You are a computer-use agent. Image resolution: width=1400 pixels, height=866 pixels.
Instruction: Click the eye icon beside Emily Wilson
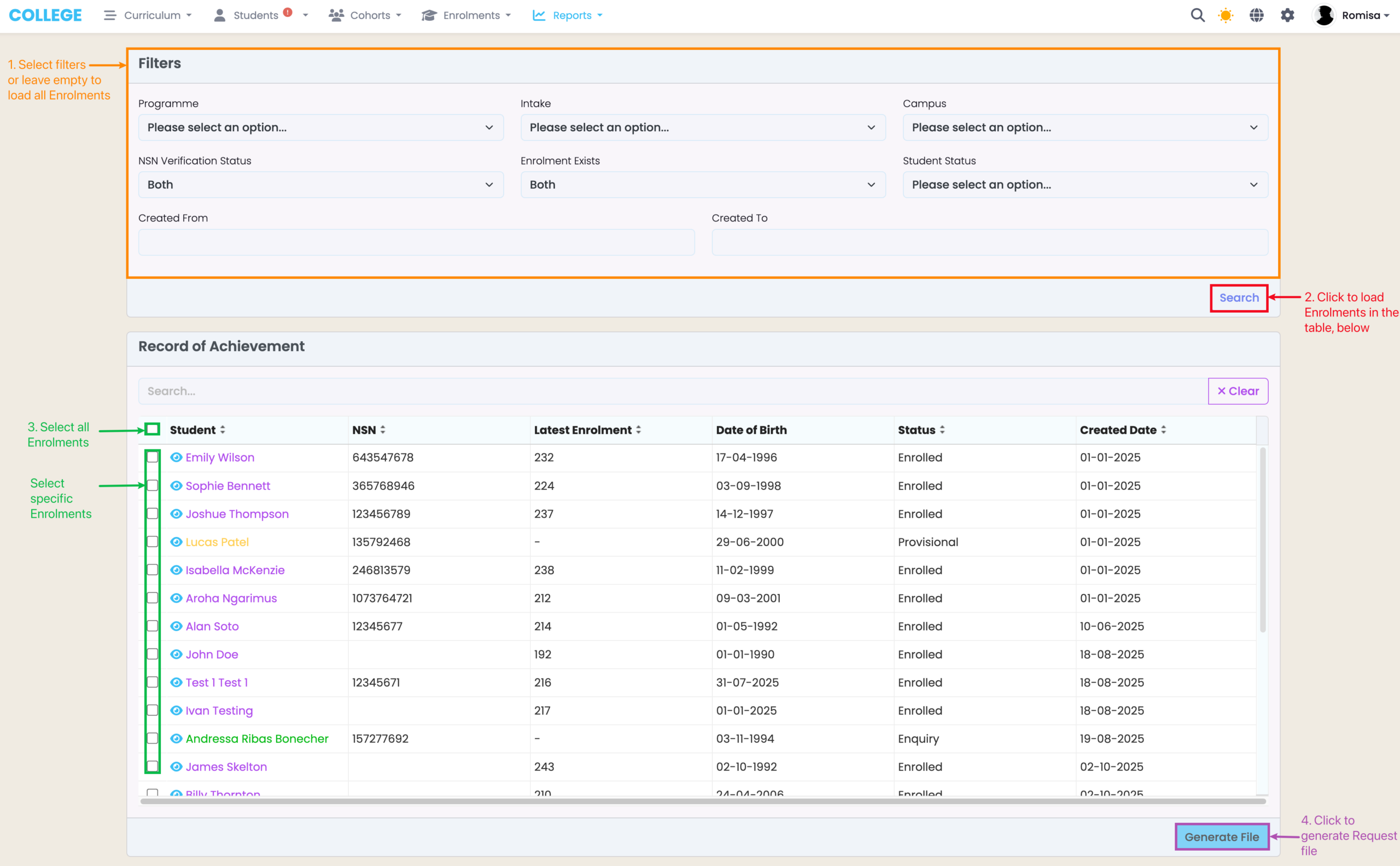click(177, 457)
